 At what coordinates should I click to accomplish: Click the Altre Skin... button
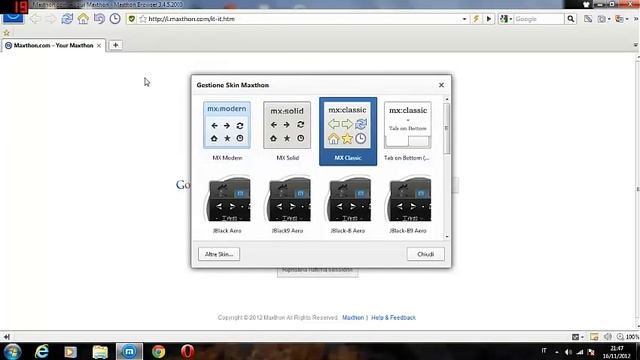pos(219,254)
